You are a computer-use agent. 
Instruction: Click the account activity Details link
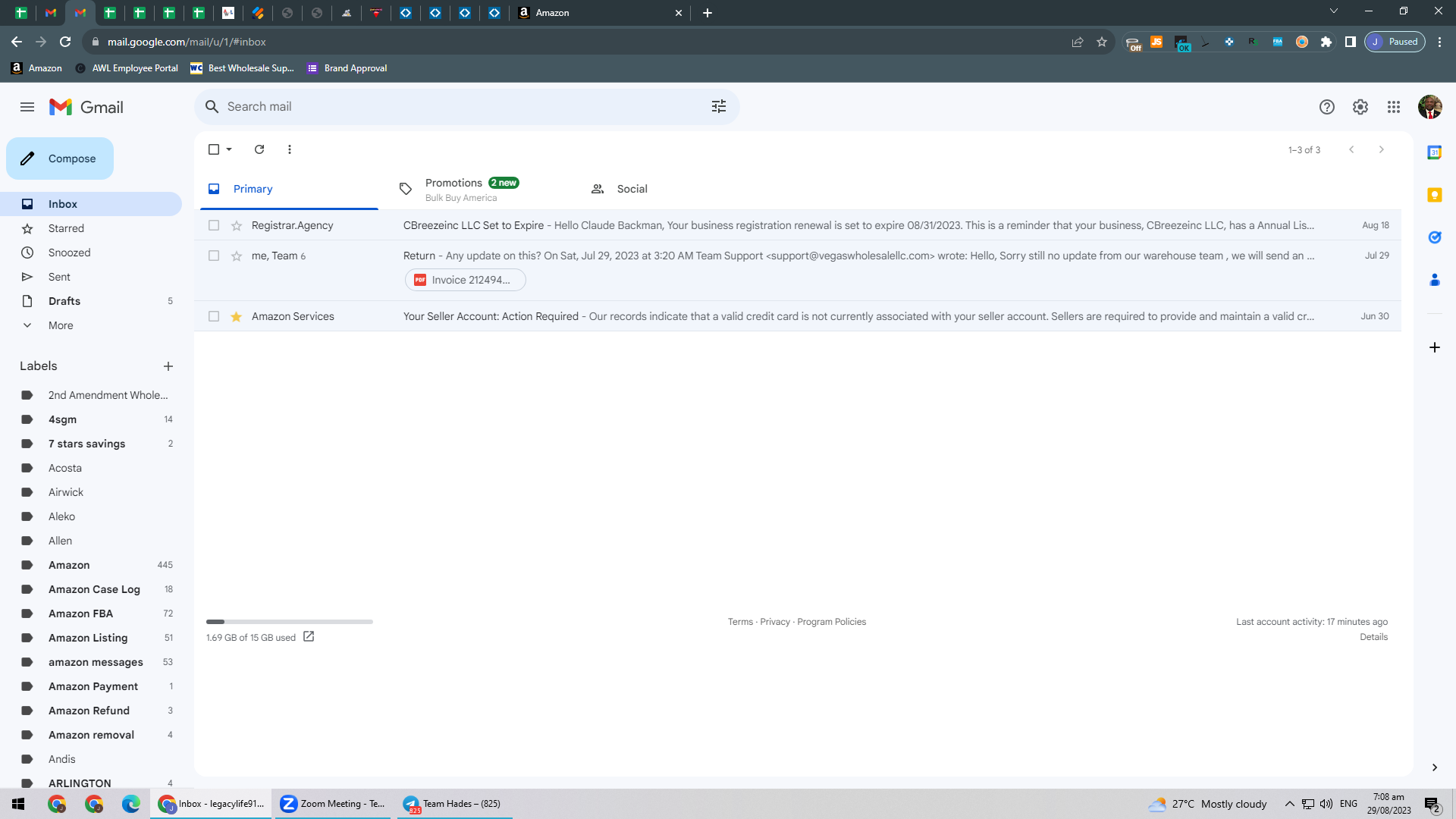[x=1373, y=637]
